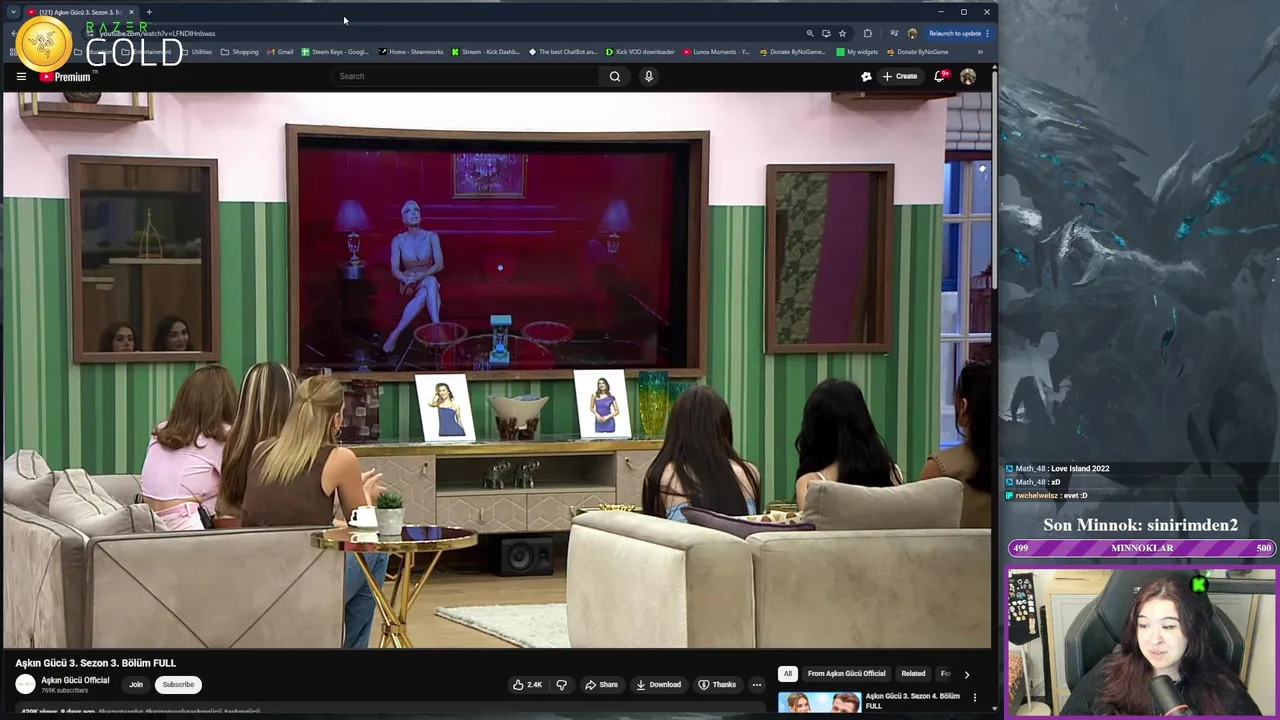
Task: Open a new browser tab
Action: point(149,12)
